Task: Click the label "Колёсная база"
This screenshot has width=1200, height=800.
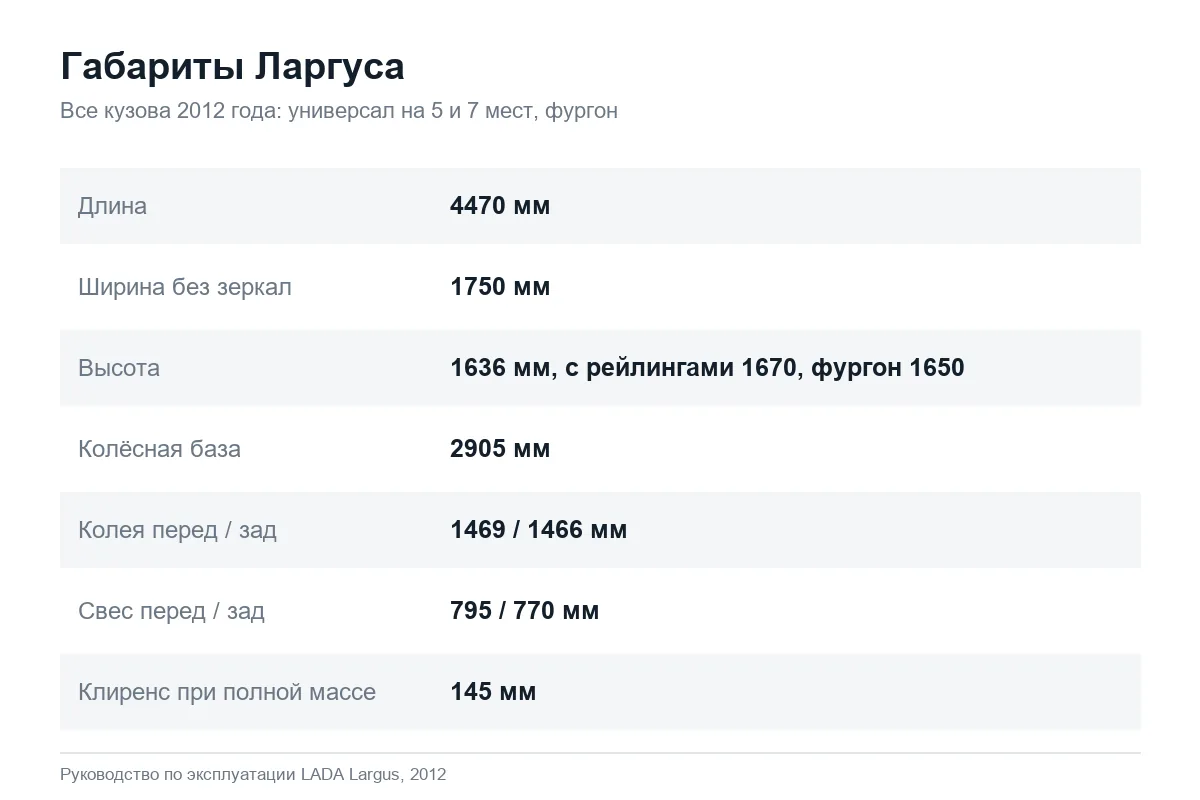Action: tap(159, 449)
